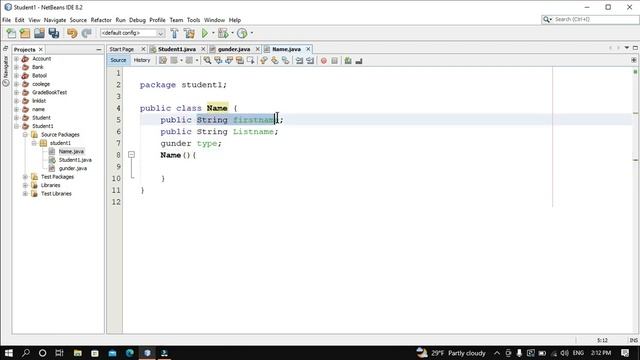
Task: Click the Find Selection magnifier icon
Action: point(207,60)
